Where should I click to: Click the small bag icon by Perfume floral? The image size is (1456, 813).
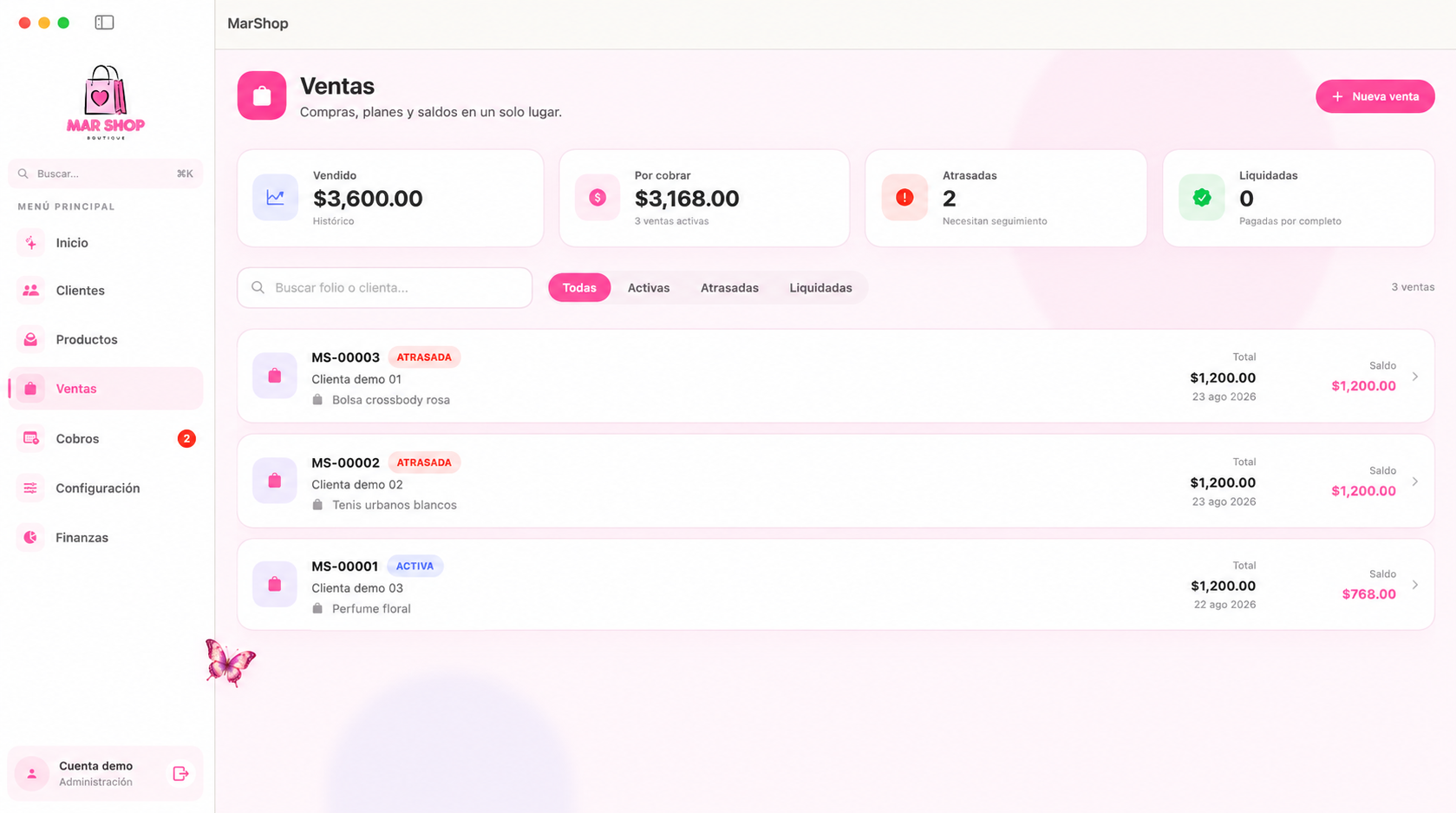(x=317, y=608)
